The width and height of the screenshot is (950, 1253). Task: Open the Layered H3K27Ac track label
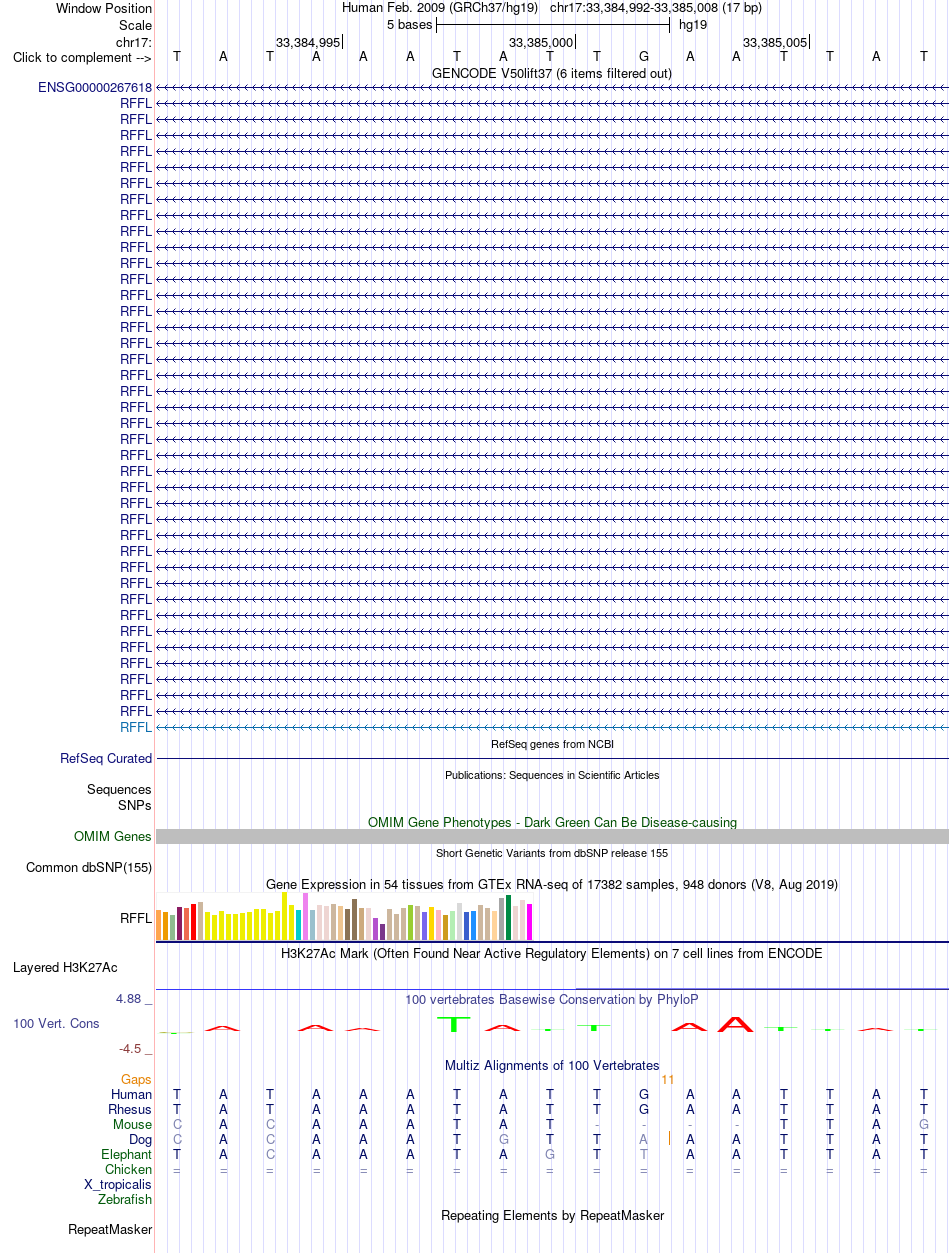[x=65, y=968]
